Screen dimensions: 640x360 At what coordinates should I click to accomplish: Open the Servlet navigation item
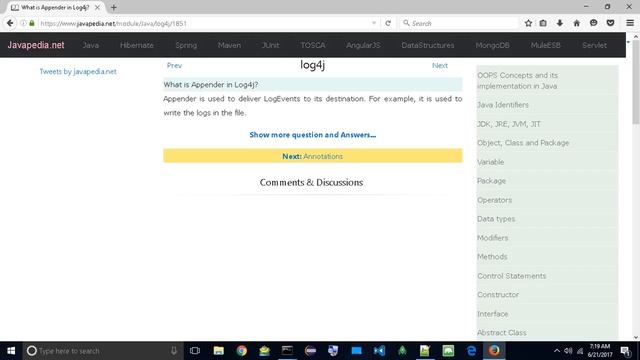coord(594,45)
